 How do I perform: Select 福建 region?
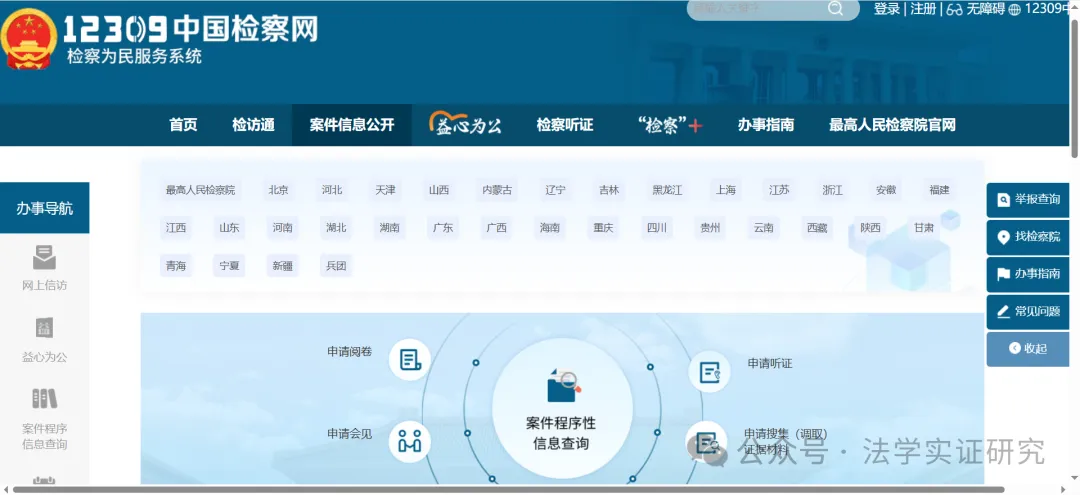(x=939, y=190)
